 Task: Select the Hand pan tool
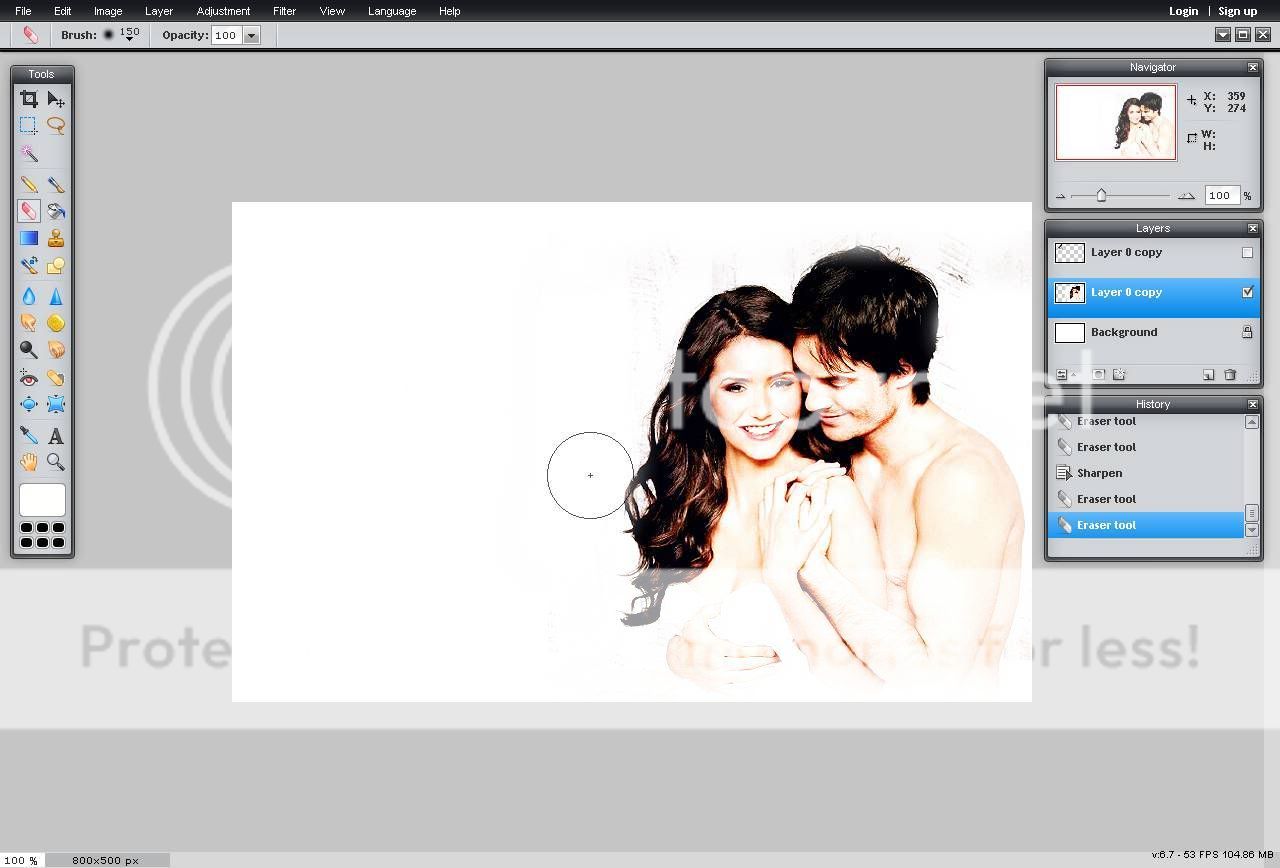pos(29,462)
